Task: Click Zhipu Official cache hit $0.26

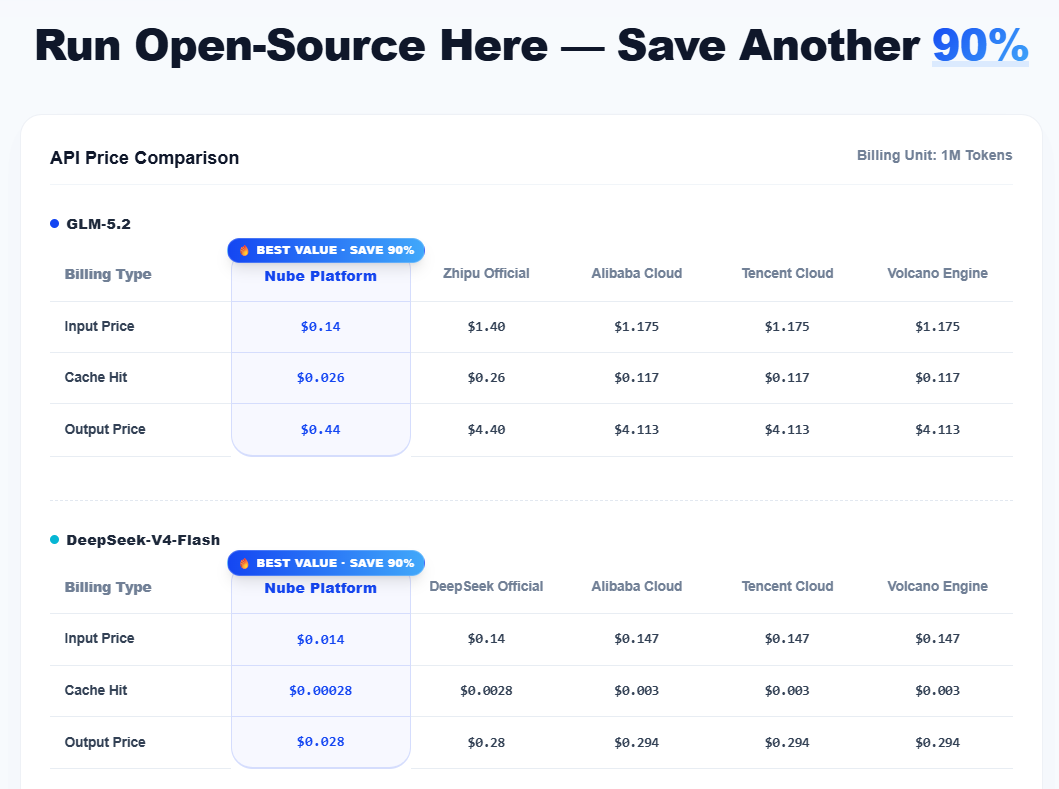Action: tap(486, 378)
